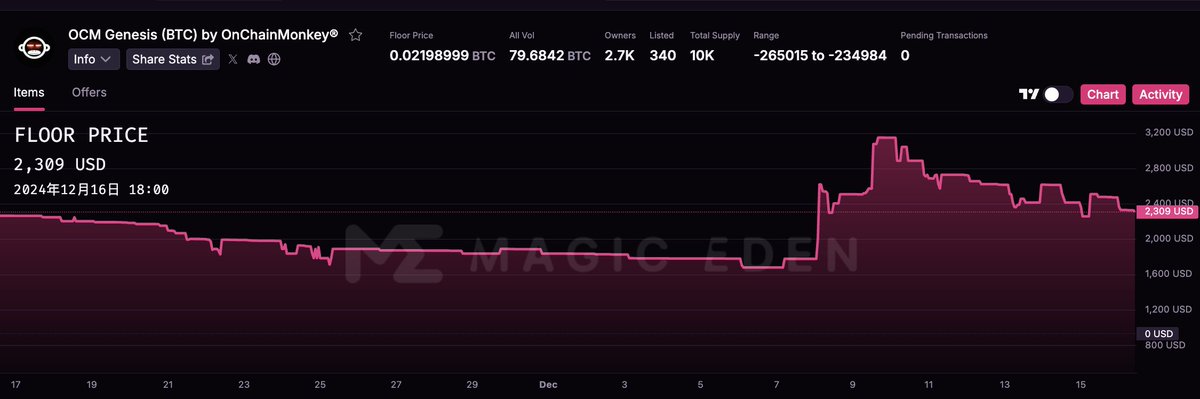Click the Pending Transactions value 0
The height and width of the screenshot is (399, 1200).
point(905,55)
